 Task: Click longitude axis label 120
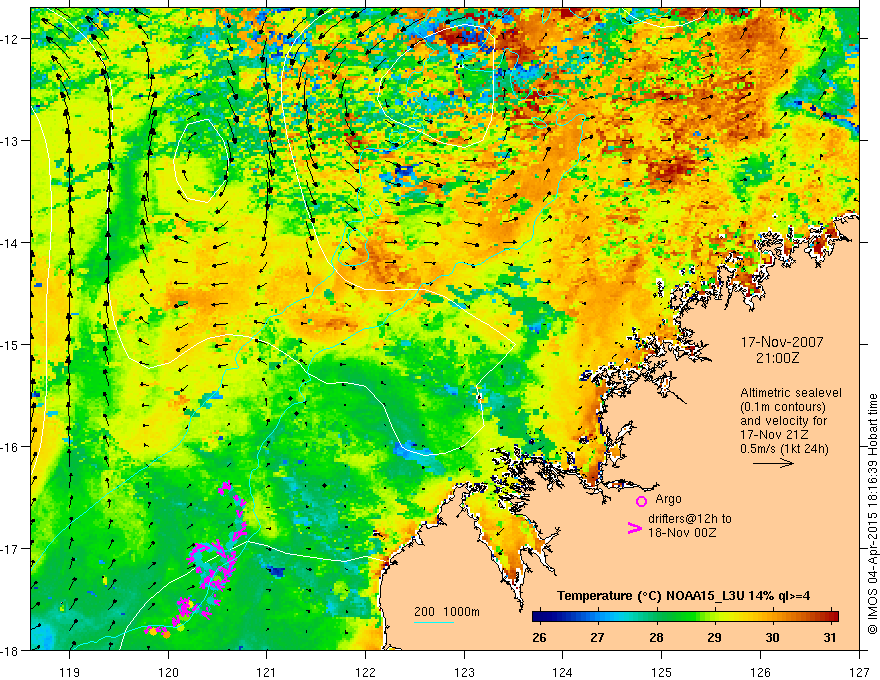coord(168,672)
